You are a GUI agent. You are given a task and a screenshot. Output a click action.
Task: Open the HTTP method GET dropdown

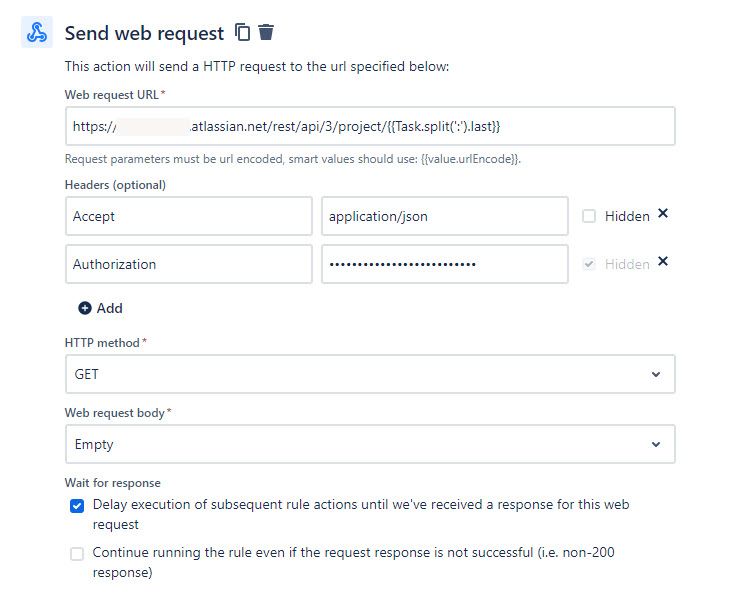[x=370, y=374]
